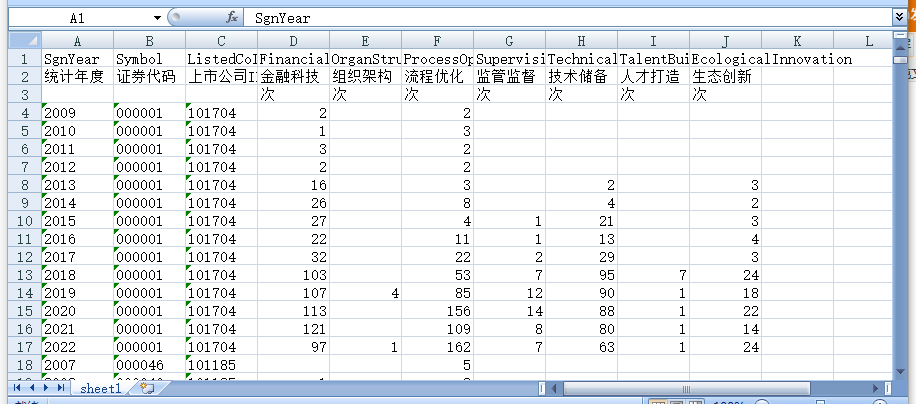Select row 3 header
Image resolution: width=916 pixels, height=404 pixels.
tap(25, 95)
